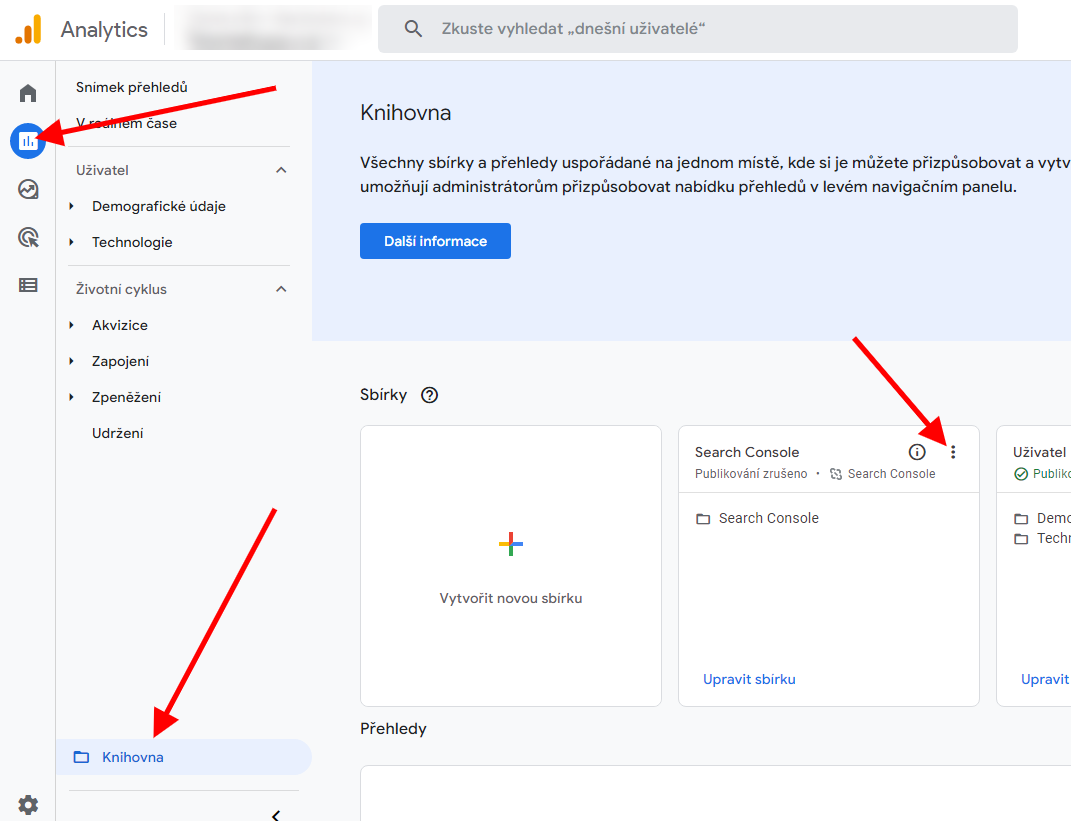Image resolution: width=1071 pixels, height=821 pixels.
Task: Open three-dot menu on Search Console card
Action: point(953,452)
